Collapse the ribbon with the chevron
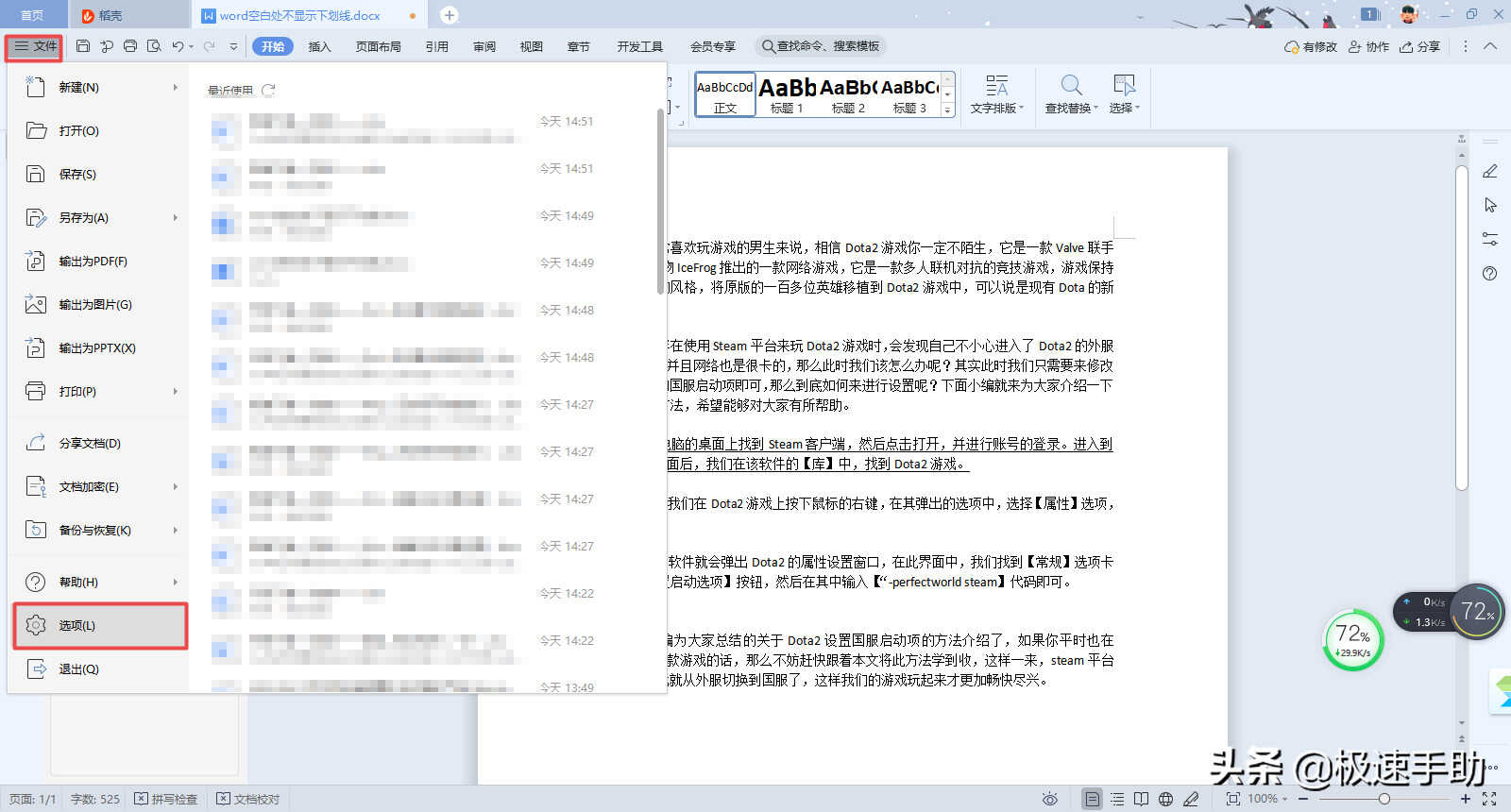Viewport: 1511px width, 812px height. point(1490,46)
